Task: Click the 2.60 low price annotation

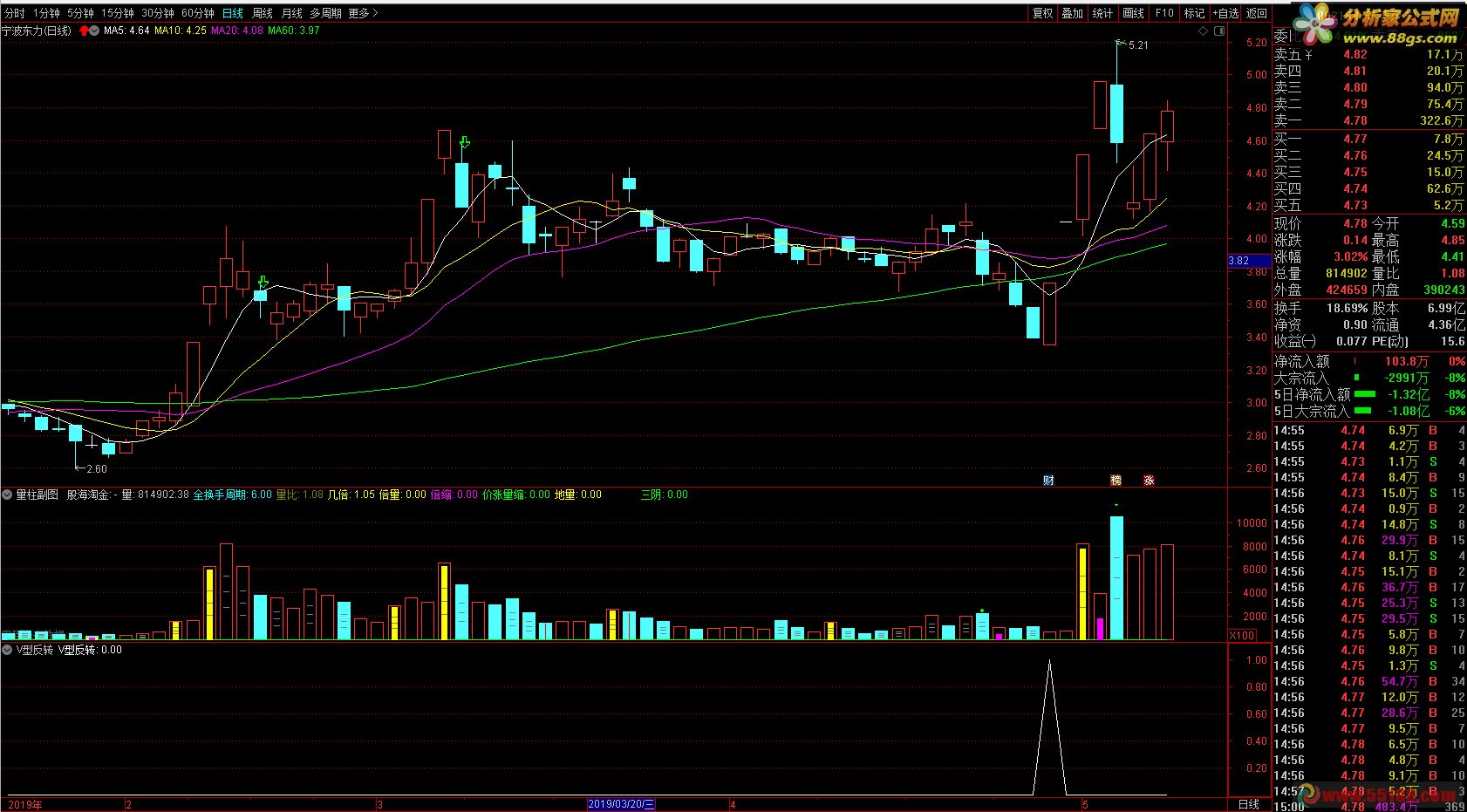Action: pos(97,469)
